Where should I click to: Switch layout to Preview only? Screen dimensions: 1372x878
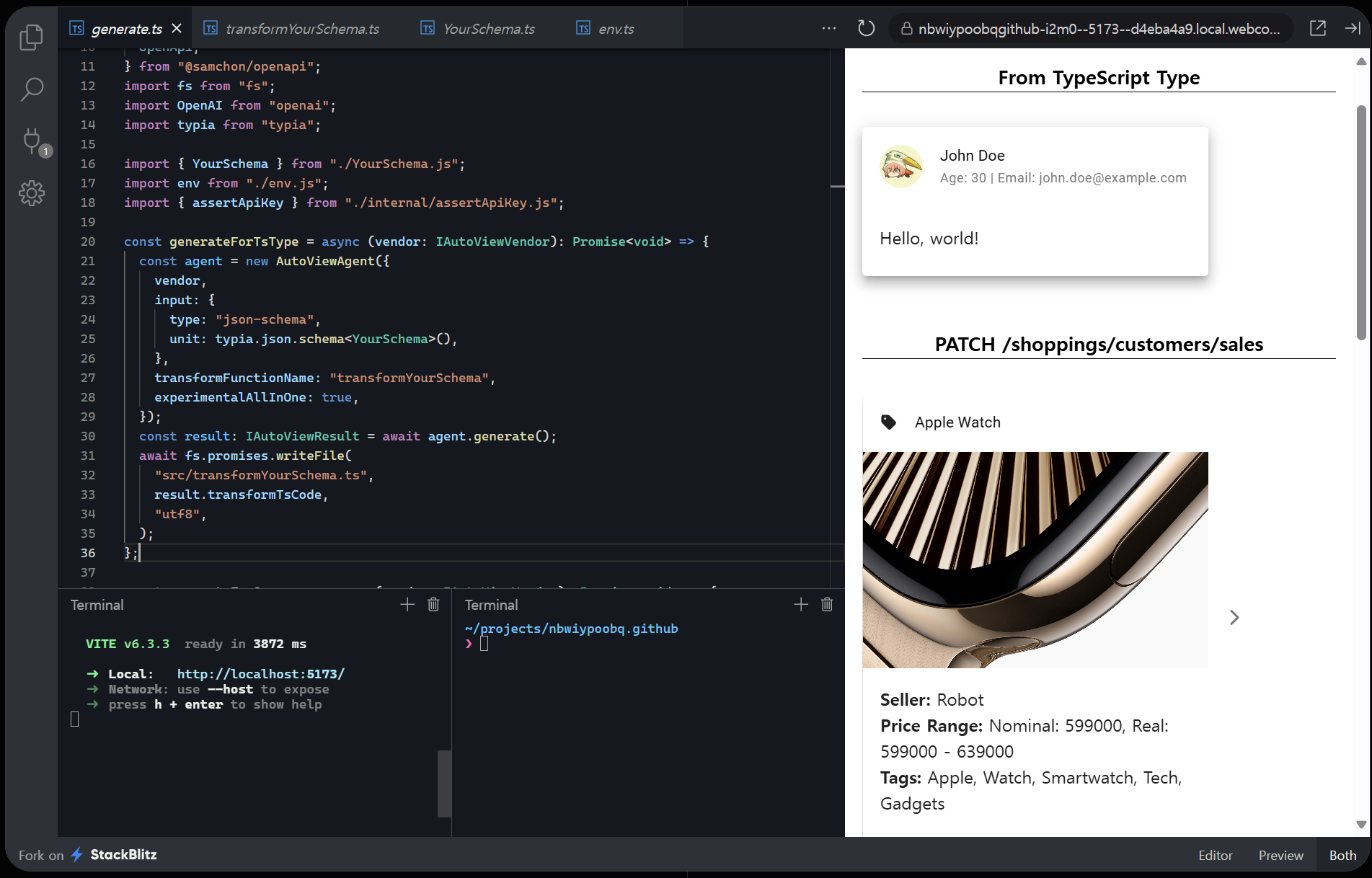click(x=1280, y=855)
